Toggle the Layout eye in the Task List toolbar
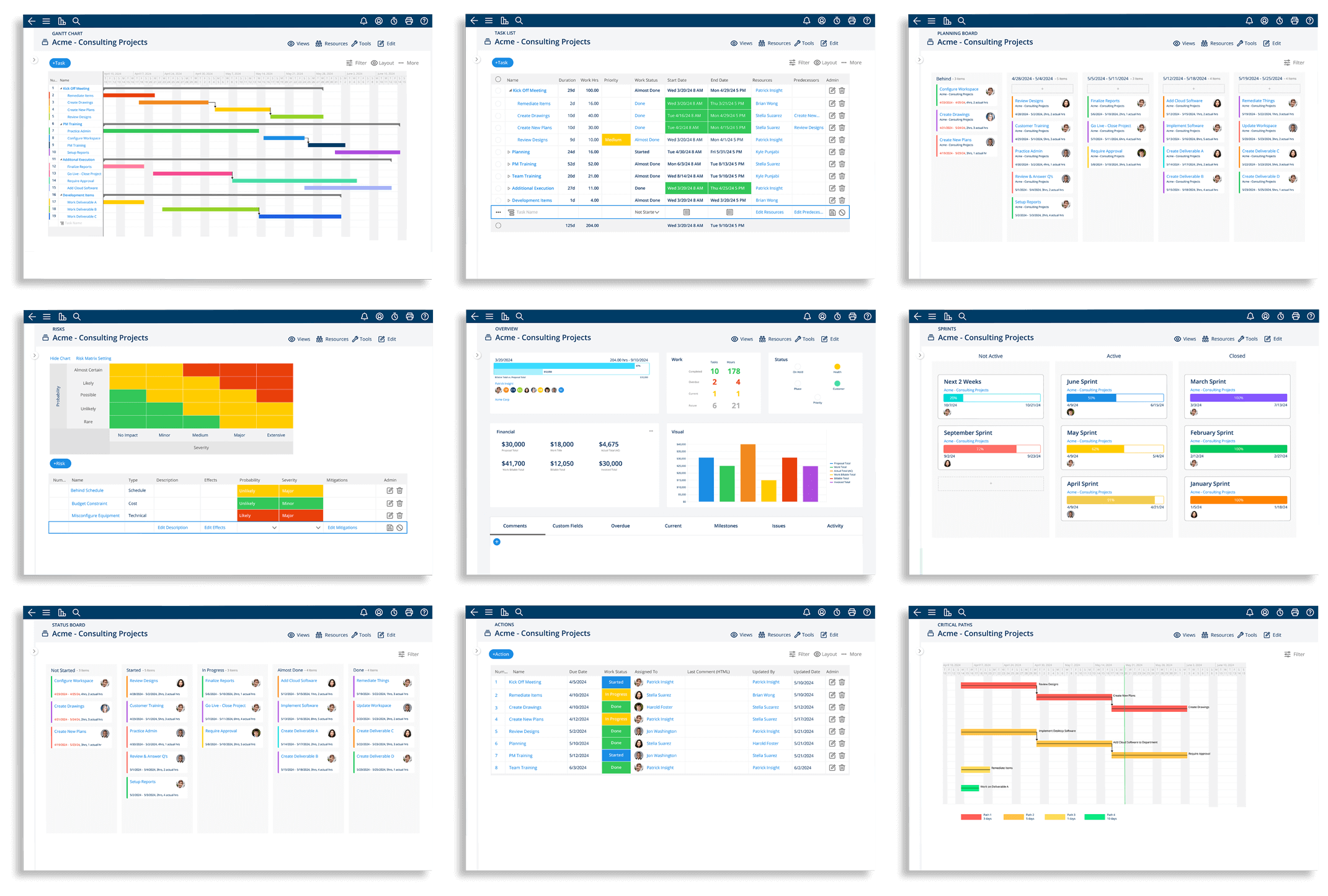Screen dimensions: 1328x896 [x=818, y=63]
